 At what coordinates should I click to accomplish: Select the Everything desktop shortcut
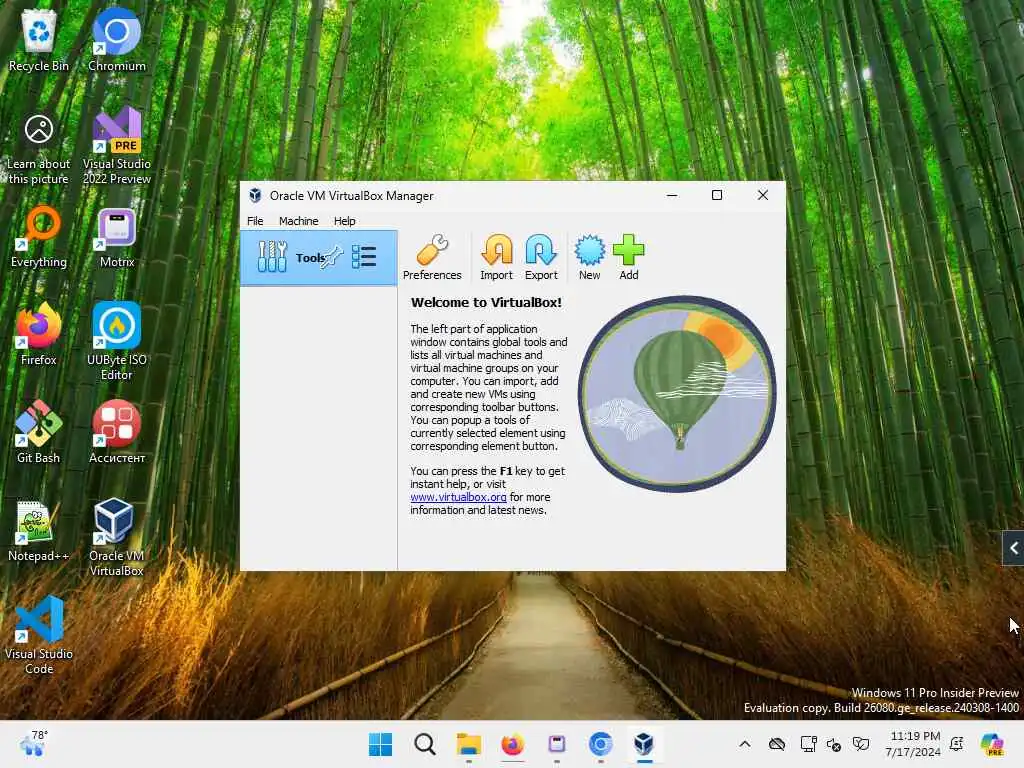[x=39, y=237]
